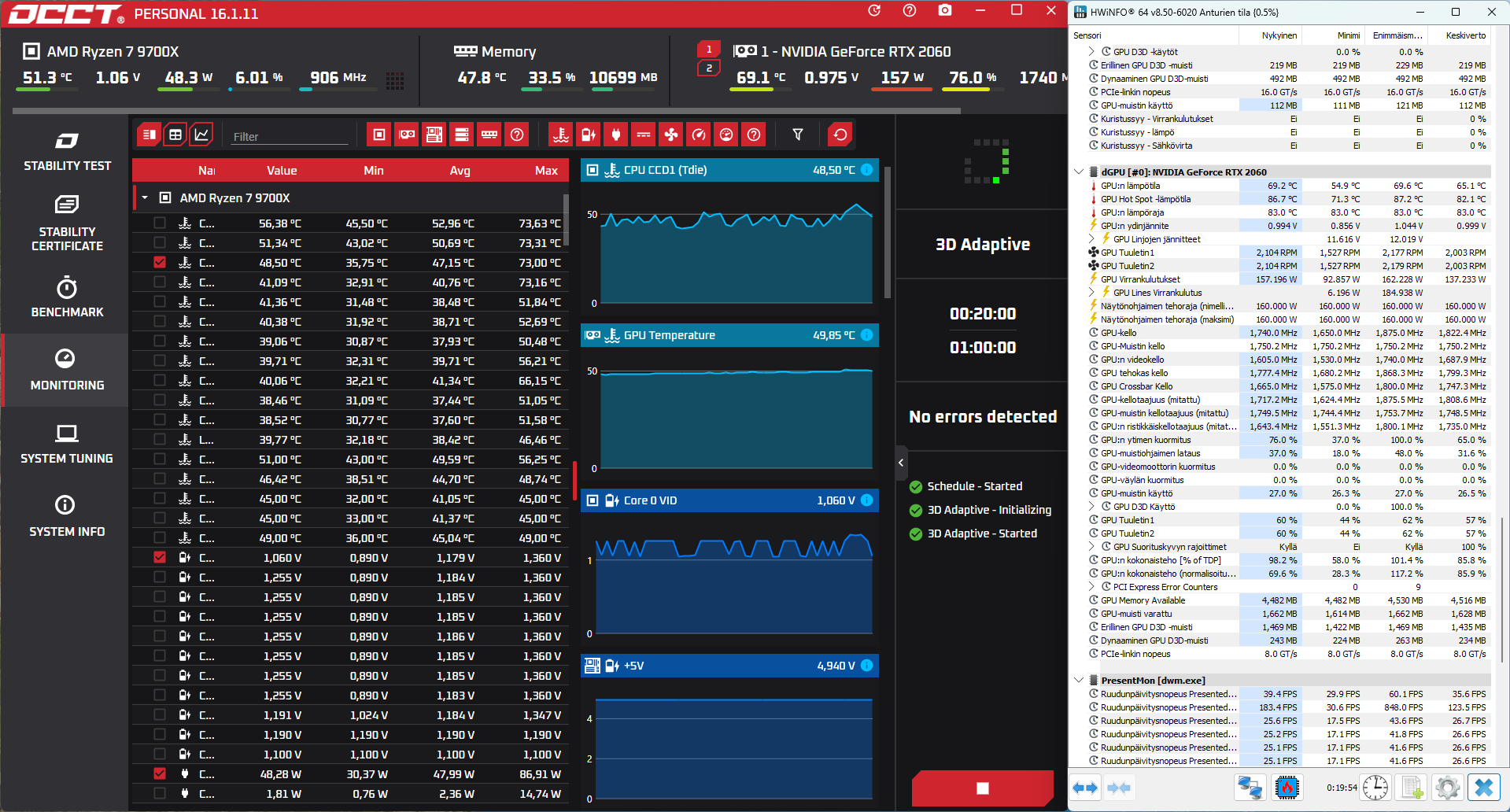Open info for the CPU CCD1 (Tdie) graph
The width and height of the screenshot is (1510, 812).
(866, 170)
